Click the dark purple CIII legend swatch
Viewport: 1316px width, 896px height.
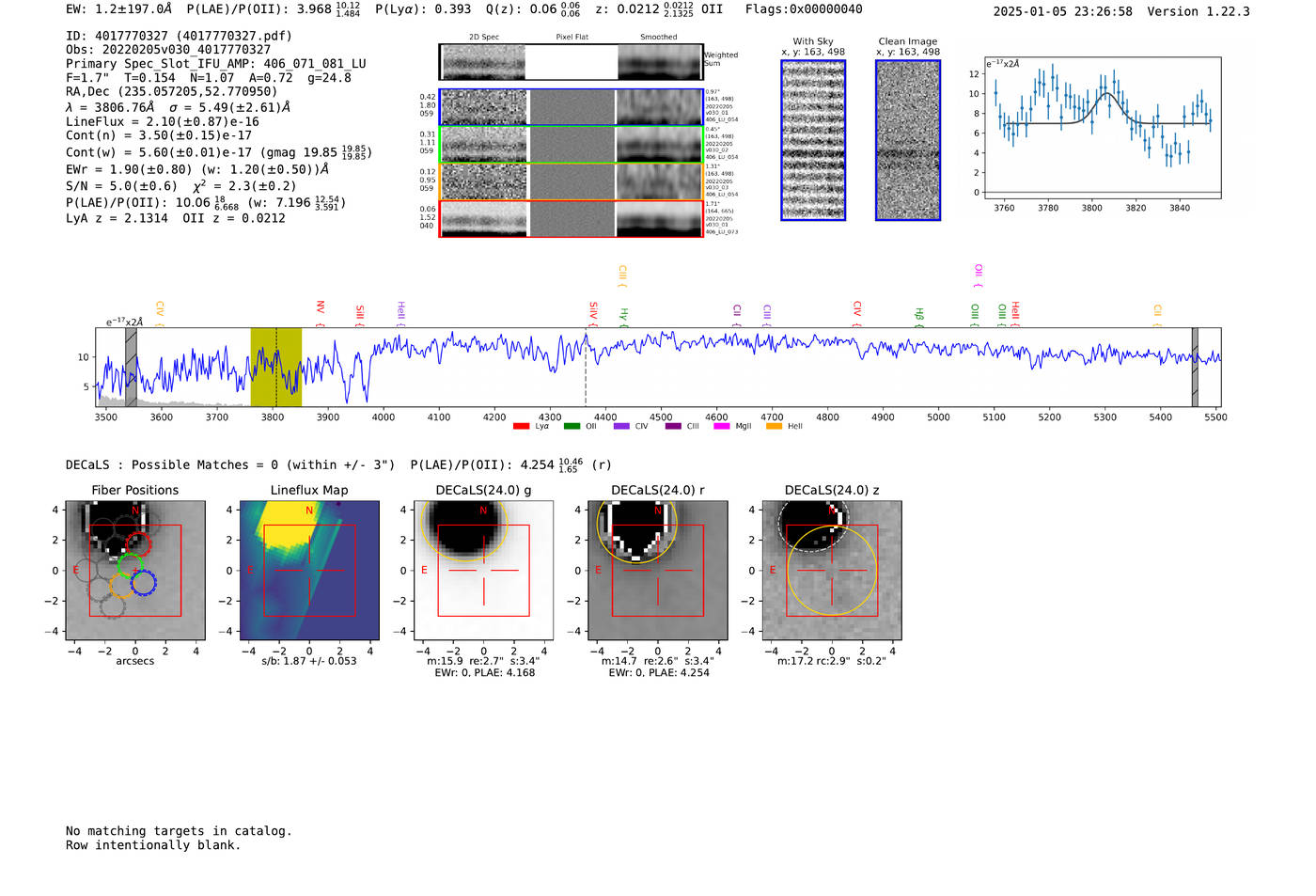[673, 427]
